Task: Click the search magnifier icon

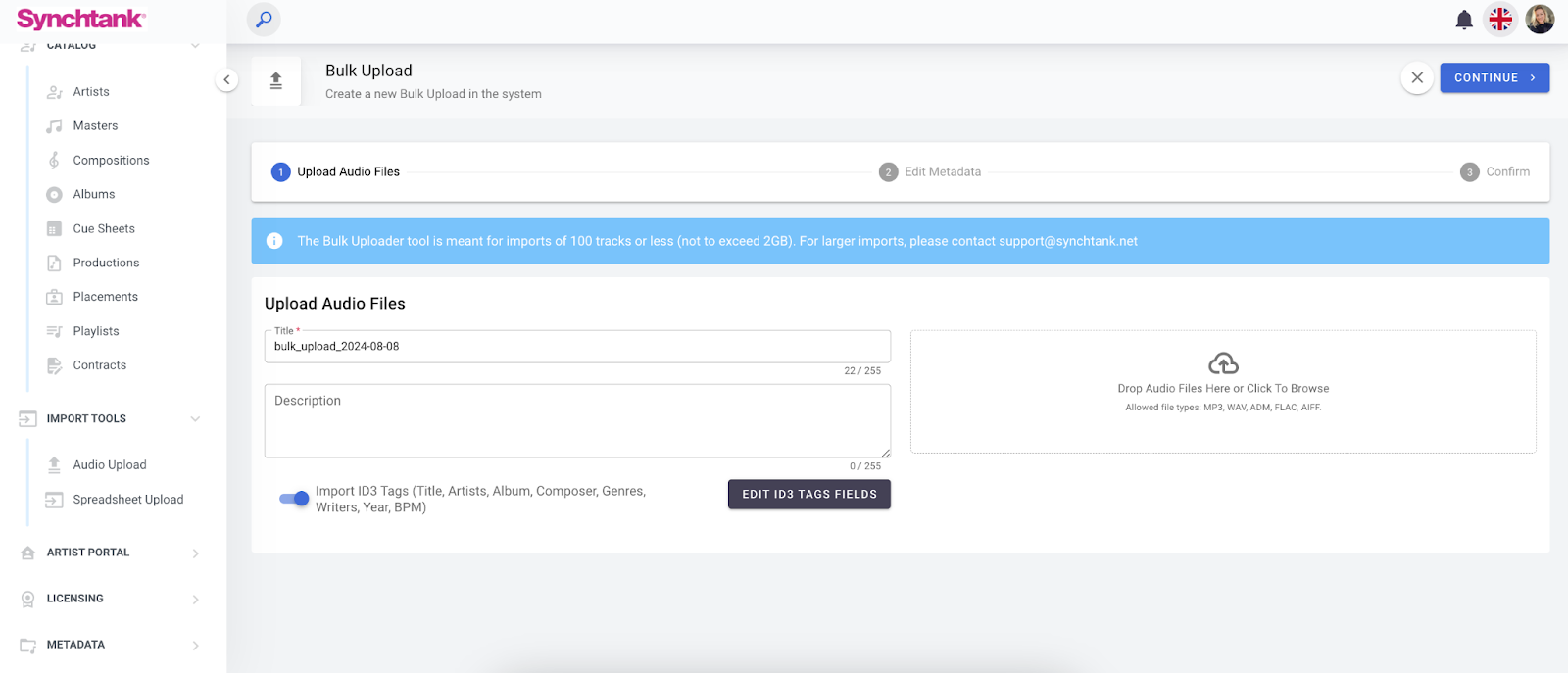Action: click(264, 20)
